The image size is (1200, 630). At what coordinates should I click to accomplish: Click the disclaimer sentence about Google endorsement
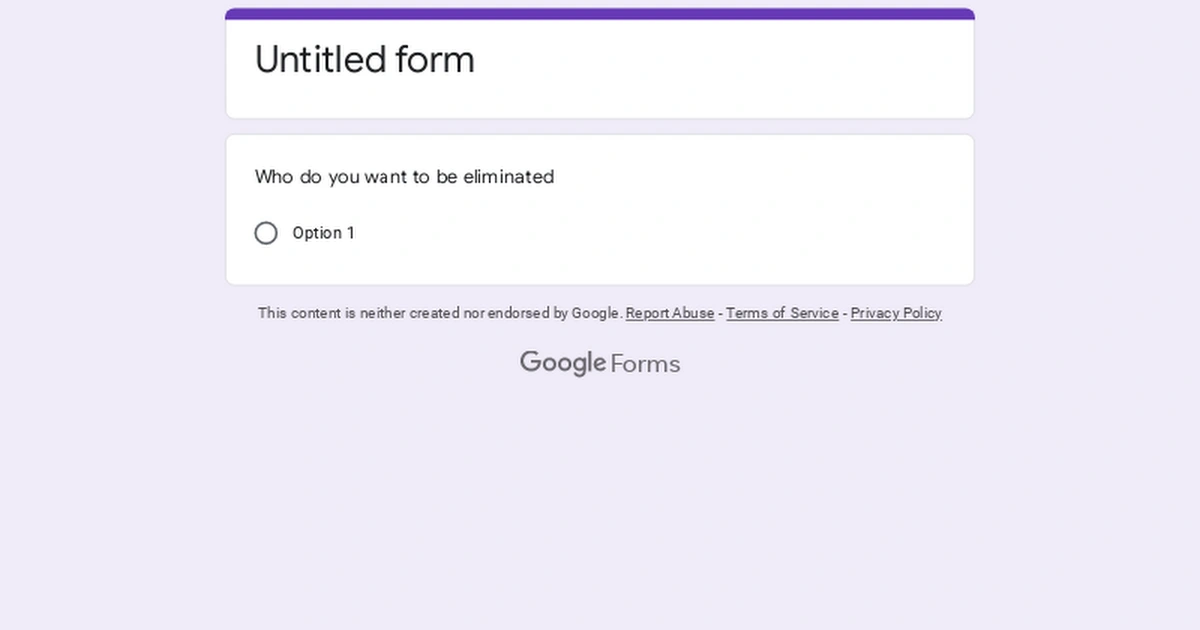[440, 313]
